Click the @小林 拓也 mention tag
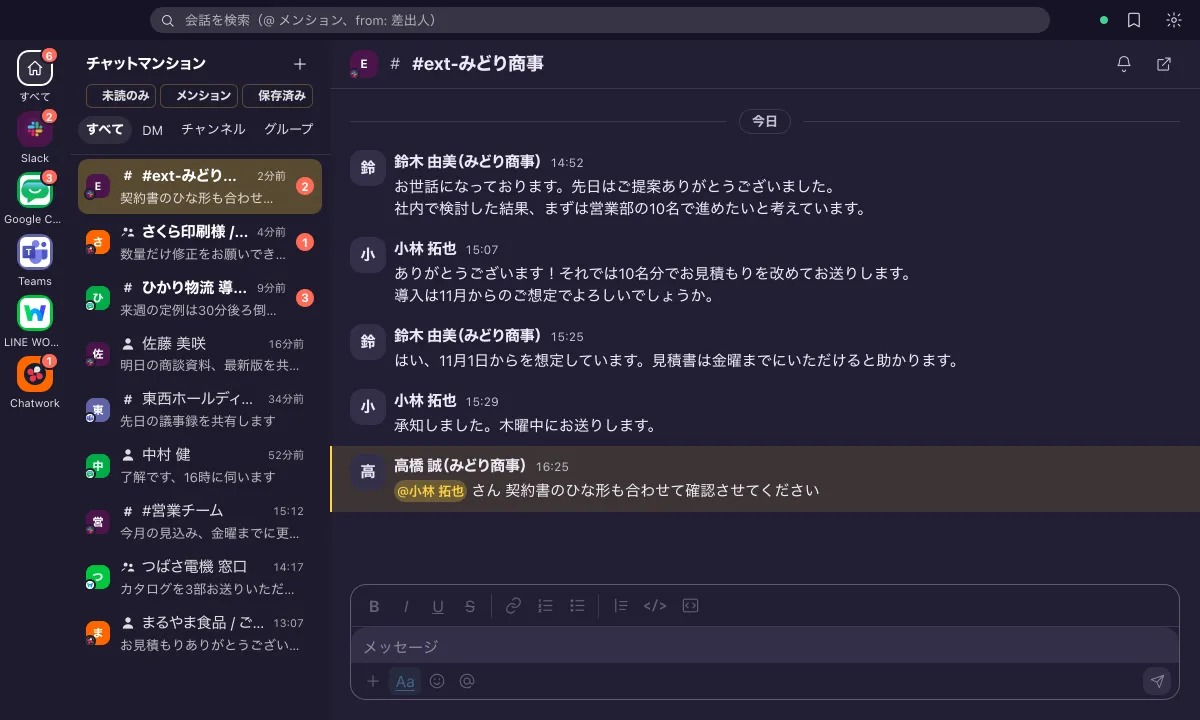This screenshot has width=1200, height=720. pos(430,491)
